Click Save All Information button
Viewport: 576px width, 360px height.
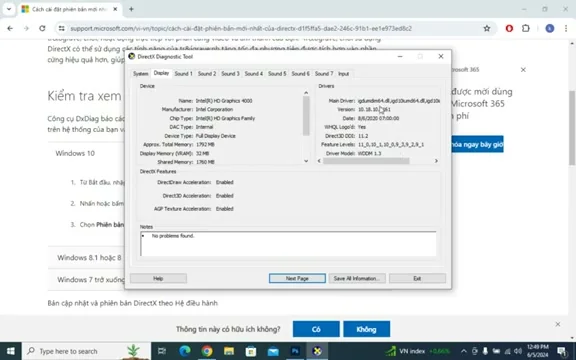[357, 278]
